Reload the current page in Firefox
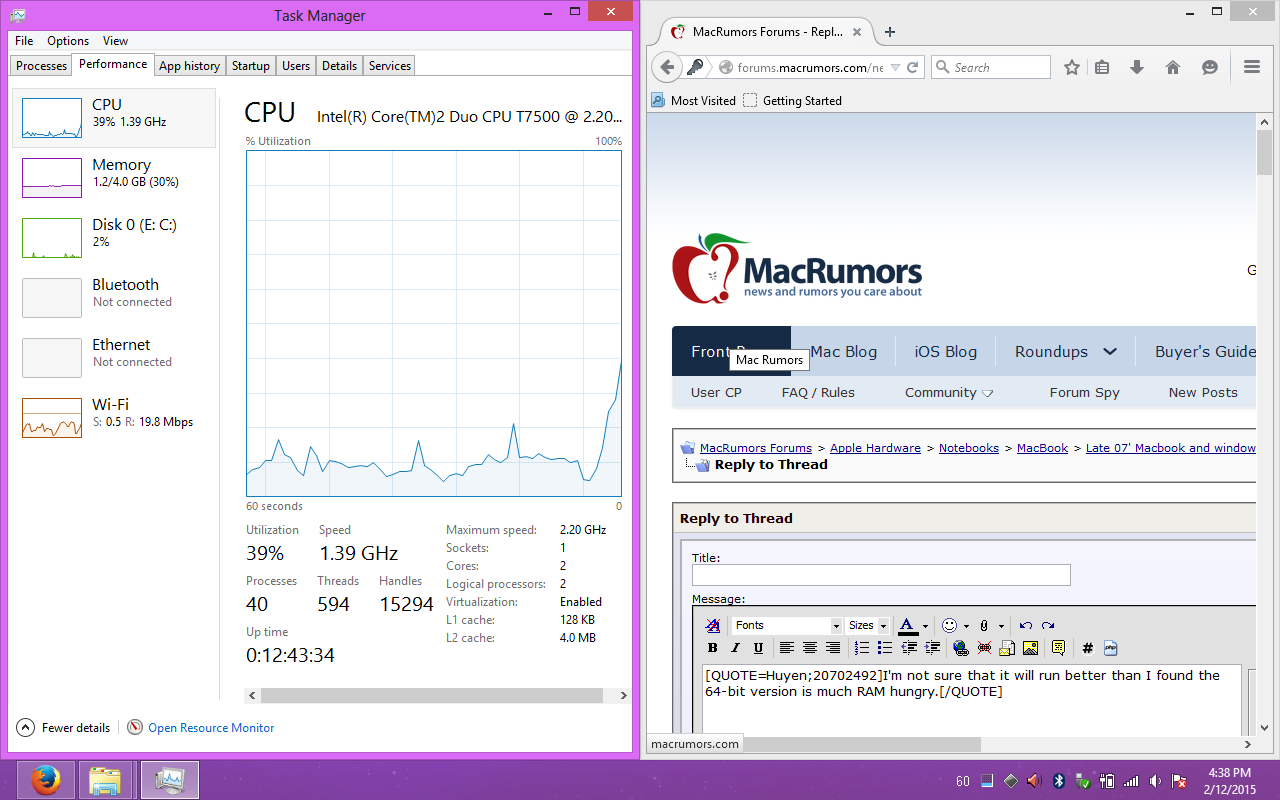 click(x=912, y=68)
